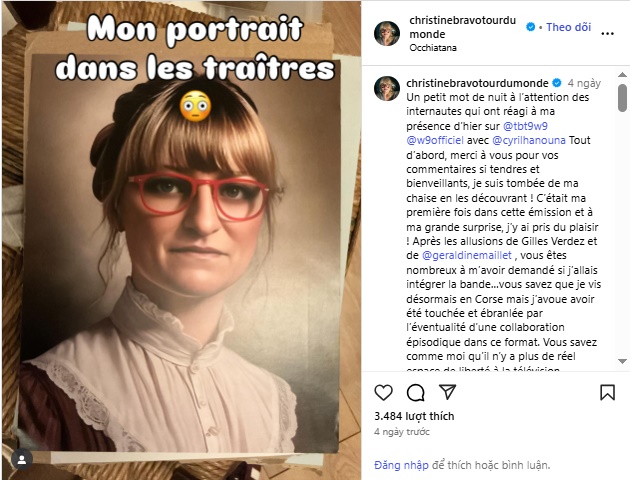Image resolution: width=630 pixels, height=480 pixels.
Task: Click verified badge in caption username
Action: click(557, 83)
